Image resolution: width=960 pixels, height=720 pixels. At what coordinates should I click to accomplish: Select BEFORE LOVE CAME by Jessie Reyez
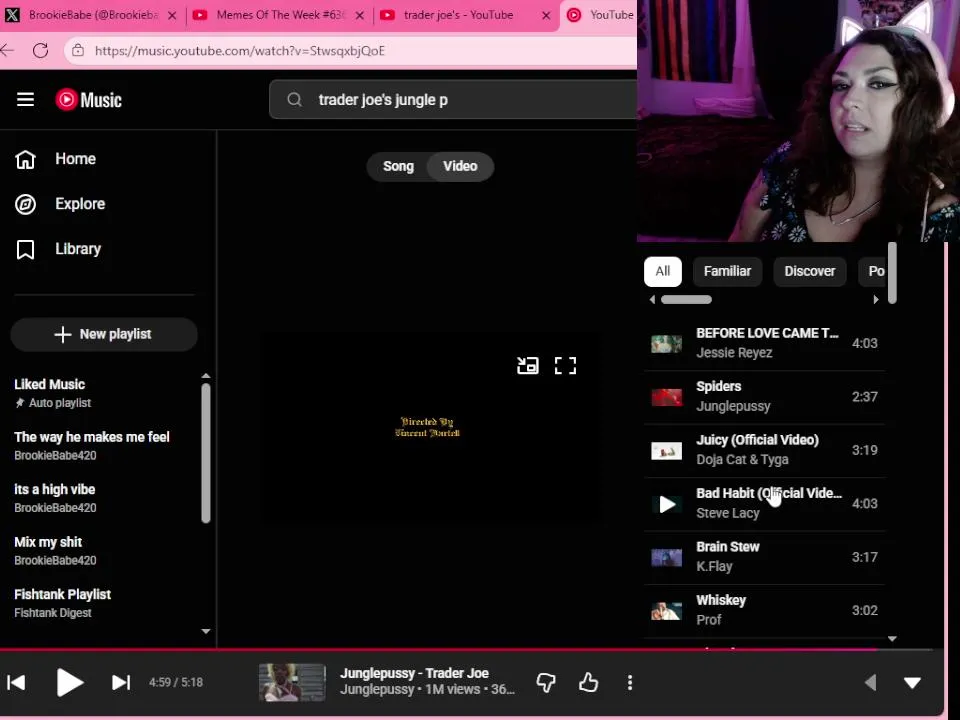click(x=764, y=343)
